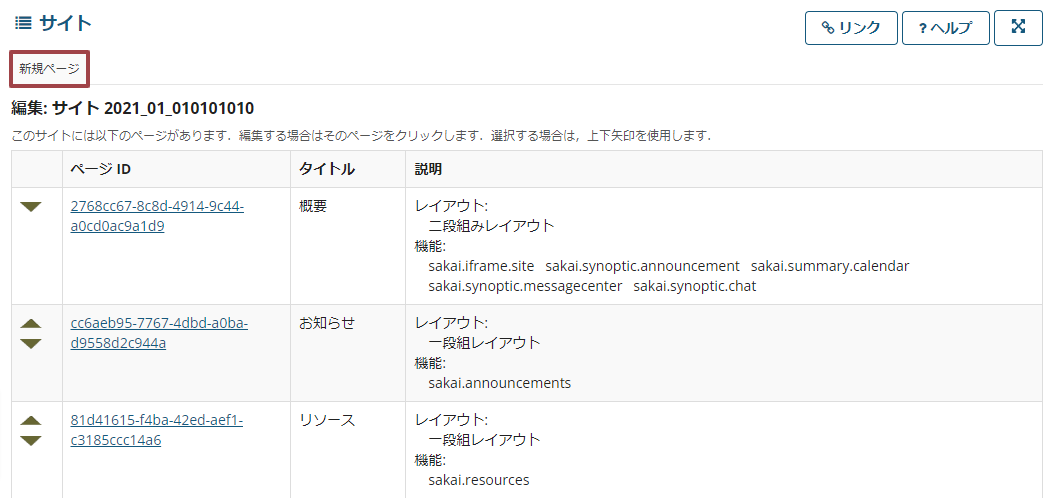Move the リソース page down with arrow
The image size is (1049, 498).
coord(31,440)
